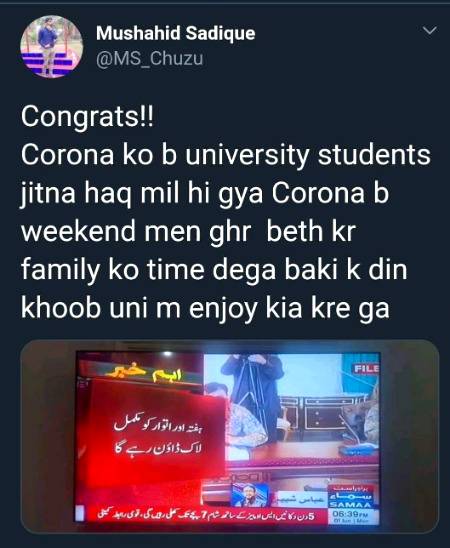This screenshot has width=450, height=548.
Task: Open the attached TV news photo
Action: pos(230,435)
